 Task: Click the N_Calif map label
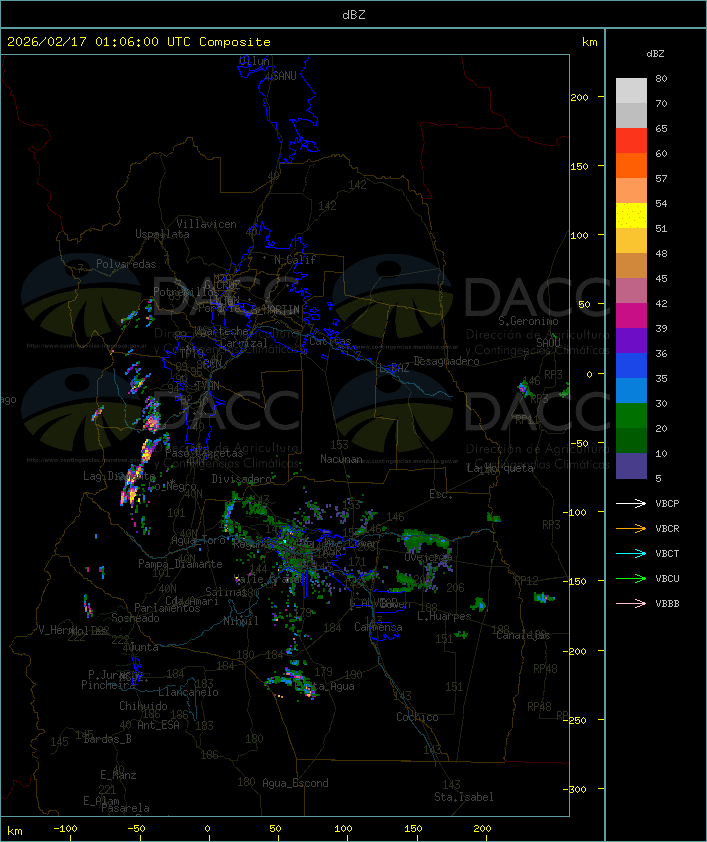tap(295, 260)
